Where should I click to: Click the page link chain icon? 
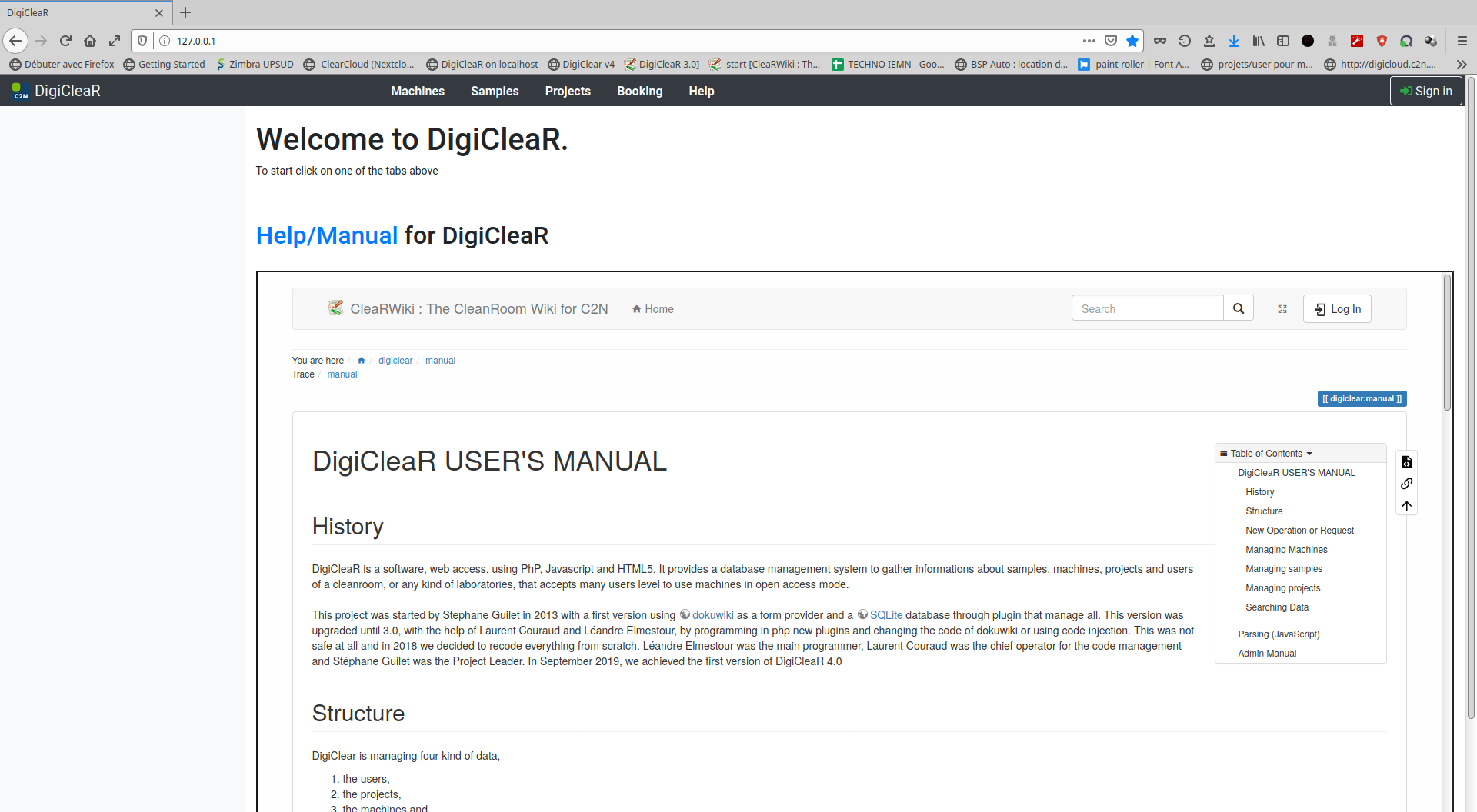[1406, 484]
